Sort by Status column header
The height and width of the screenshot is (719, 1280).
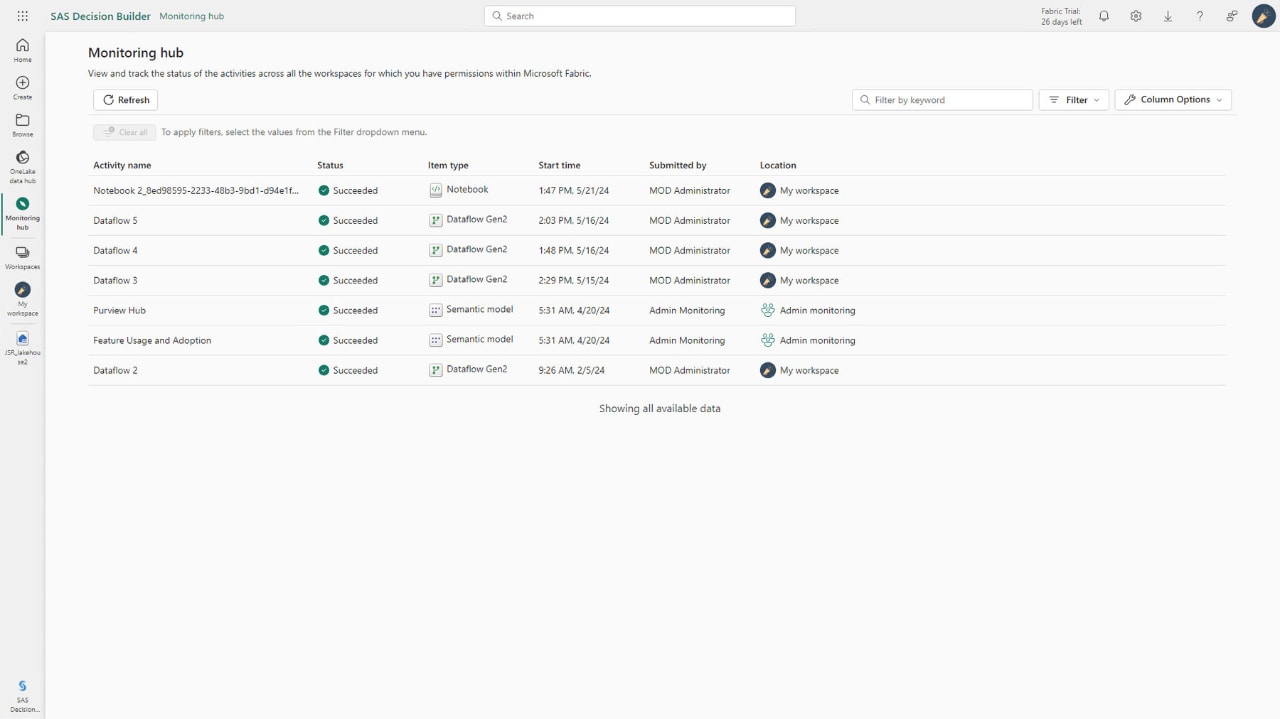point(330,165)
